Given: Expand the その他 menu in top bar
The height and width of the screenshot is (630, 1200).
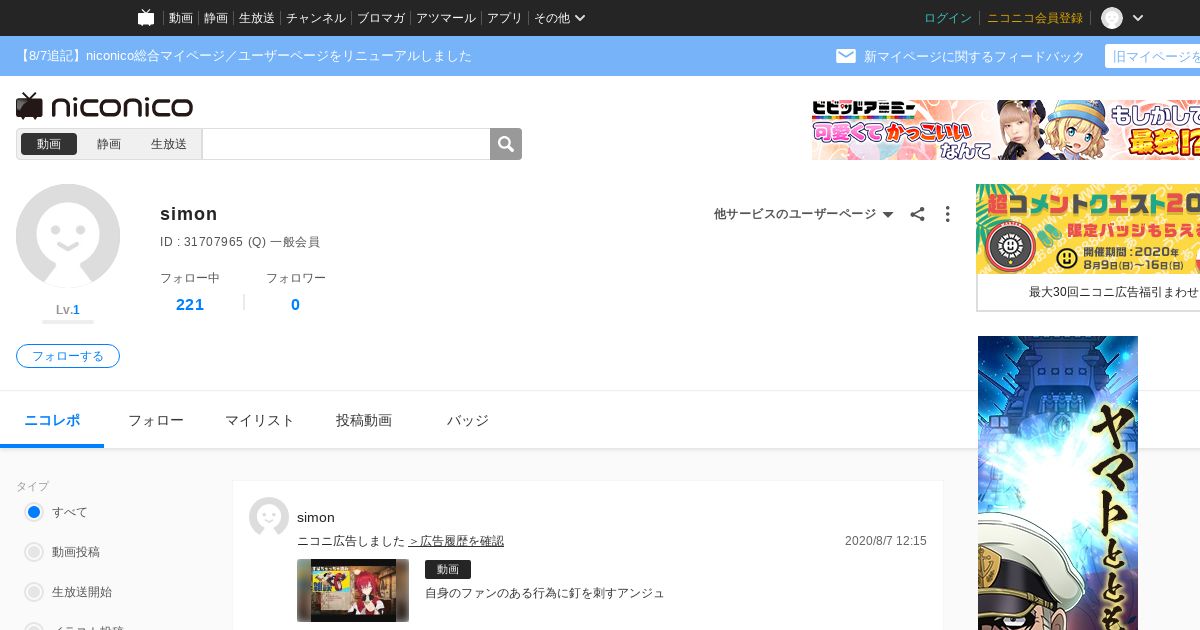Looking at the screenshot, I should [x=559, y=18].
